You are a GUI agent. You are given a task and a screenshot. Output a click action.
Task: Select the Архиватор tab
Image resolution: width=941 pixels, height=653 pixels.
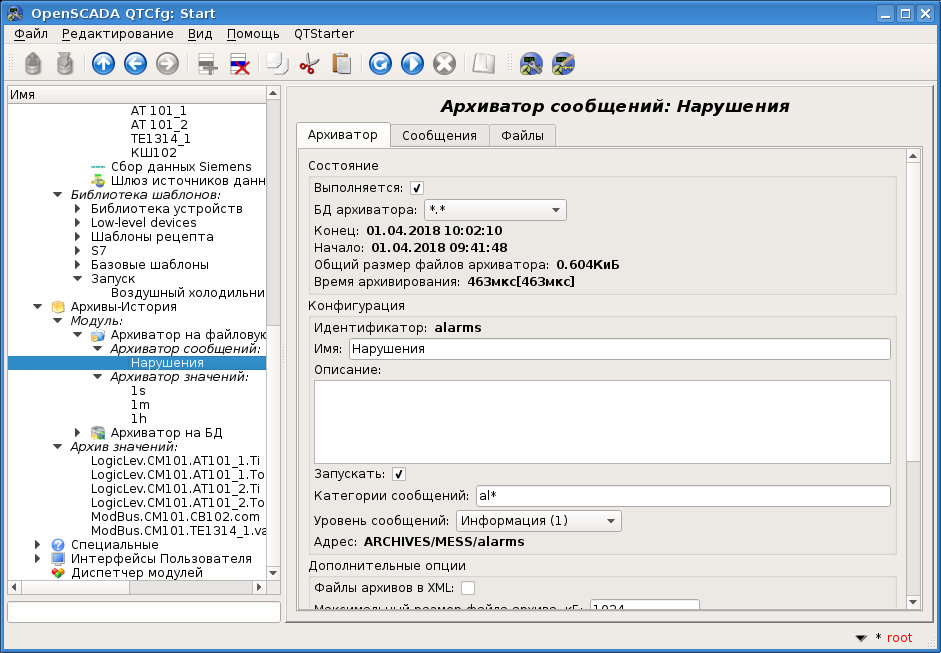(343, 134)
